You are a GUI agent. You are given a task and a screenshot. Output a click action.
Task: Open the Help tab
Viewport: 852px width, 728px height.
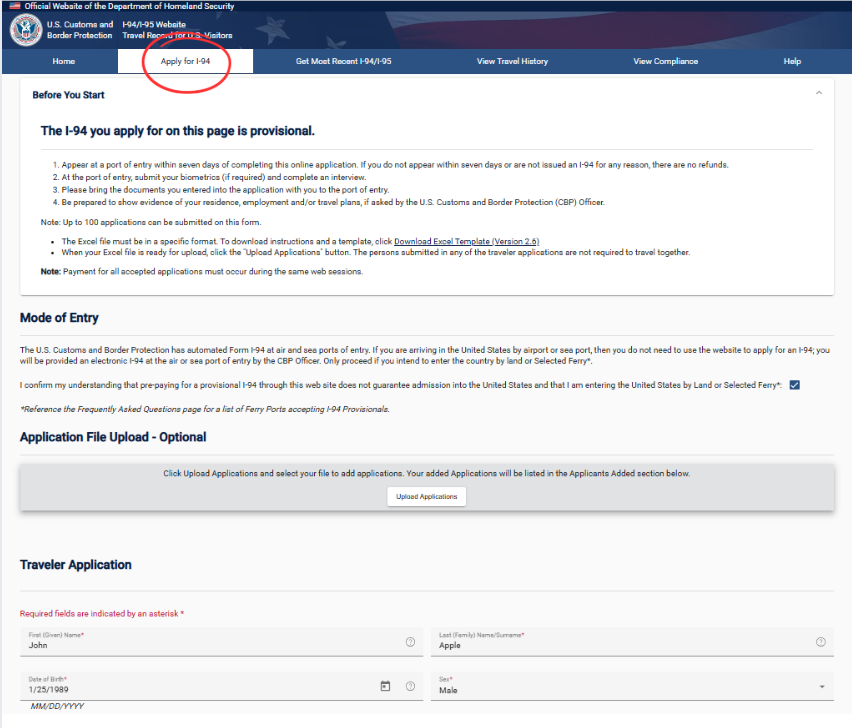792,61
